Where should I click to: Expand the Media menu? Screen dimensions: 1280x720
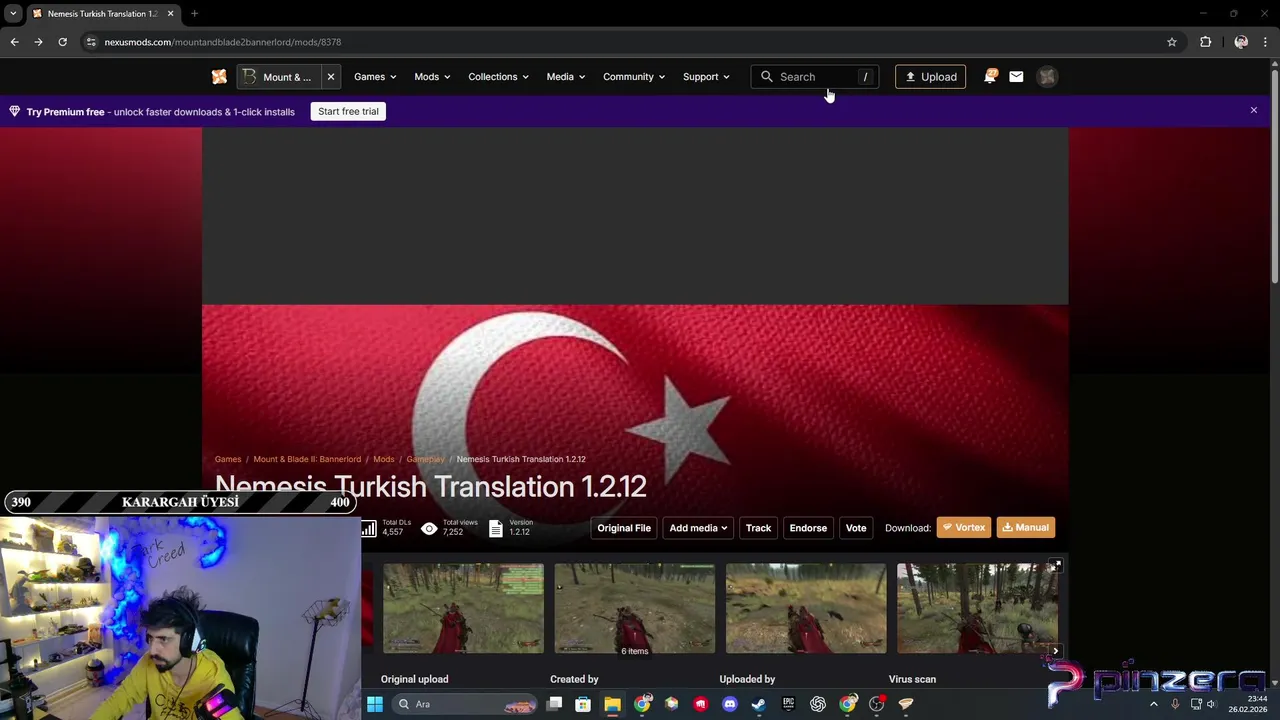565,77
